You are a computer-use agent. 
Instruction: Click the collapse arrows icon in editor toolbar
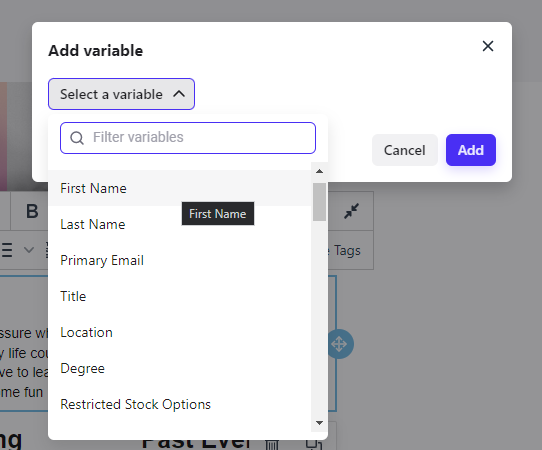coord(351,211)
